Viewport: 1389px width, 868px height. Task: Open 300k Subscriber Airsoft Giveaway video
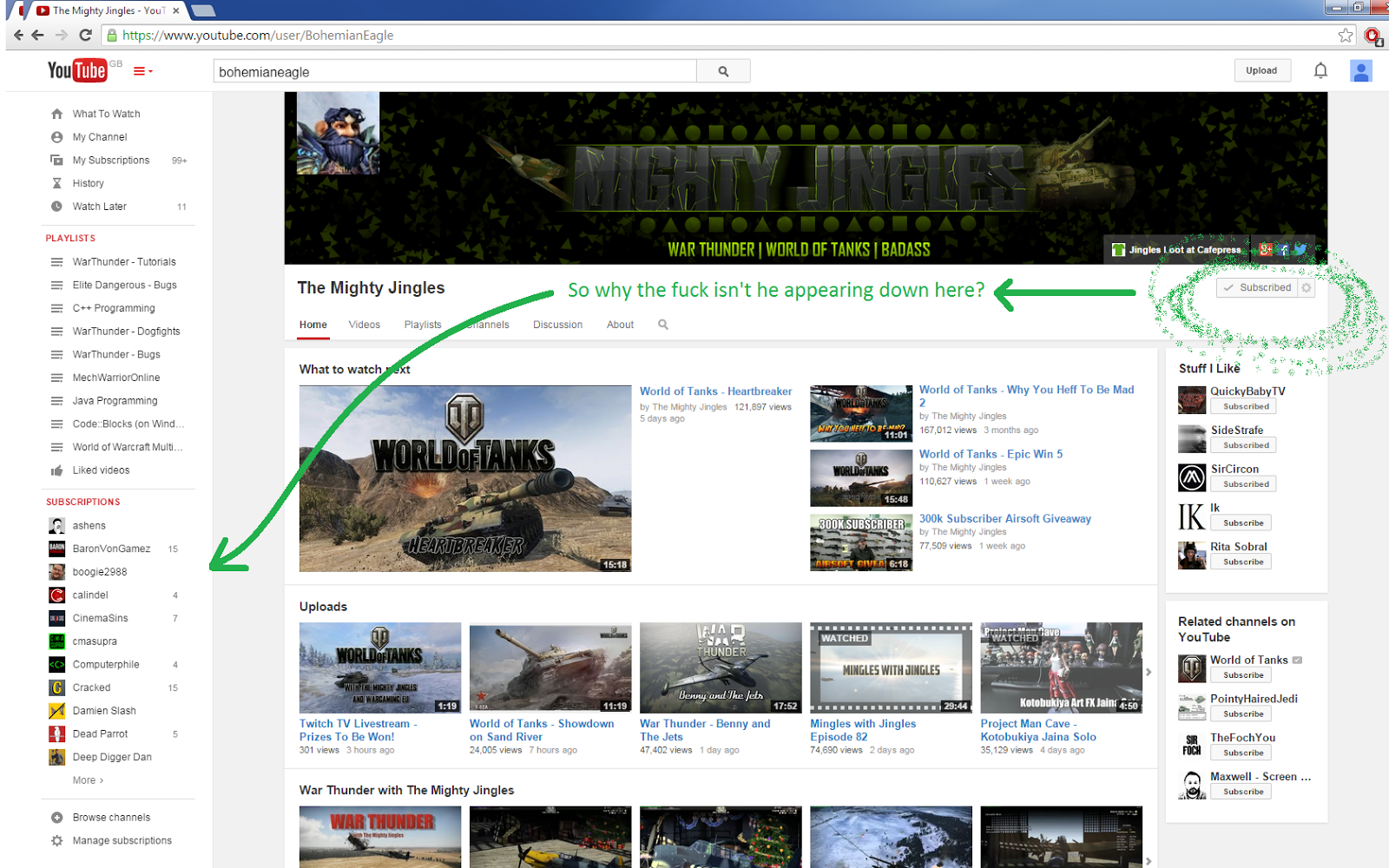(x=1005, y=519)
